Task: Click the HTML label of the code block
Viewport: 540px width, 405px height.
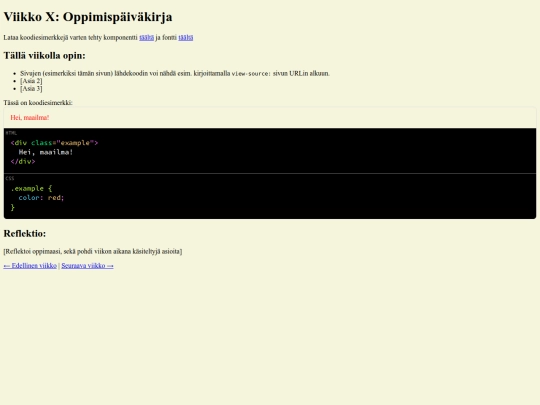Action: 11,133
